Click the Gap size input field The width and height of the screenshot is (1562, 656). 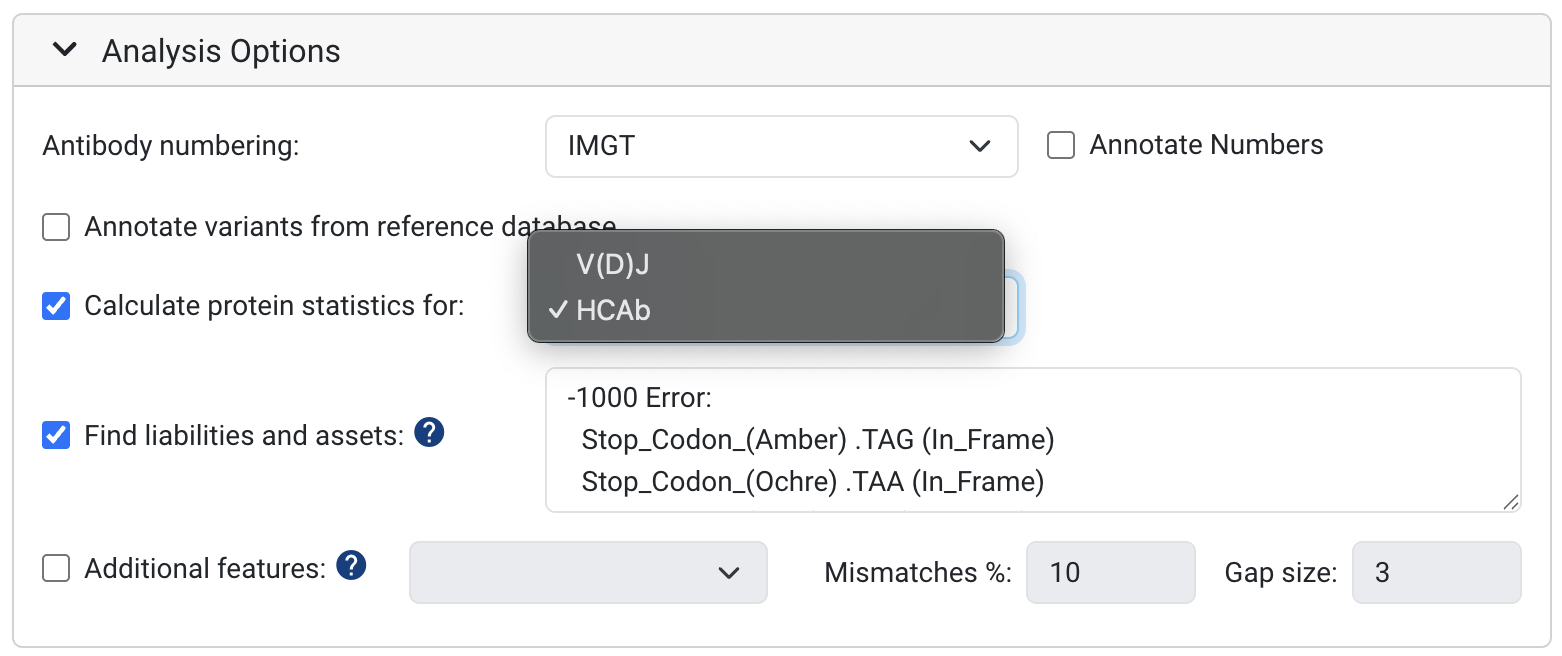tap(1436, 573)
